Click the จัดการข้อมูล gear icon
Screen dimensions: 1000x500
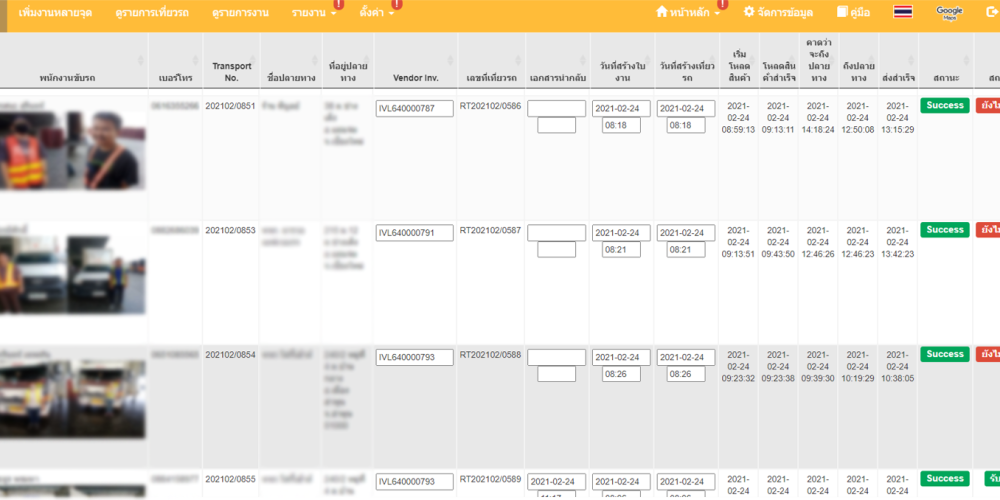749,12
